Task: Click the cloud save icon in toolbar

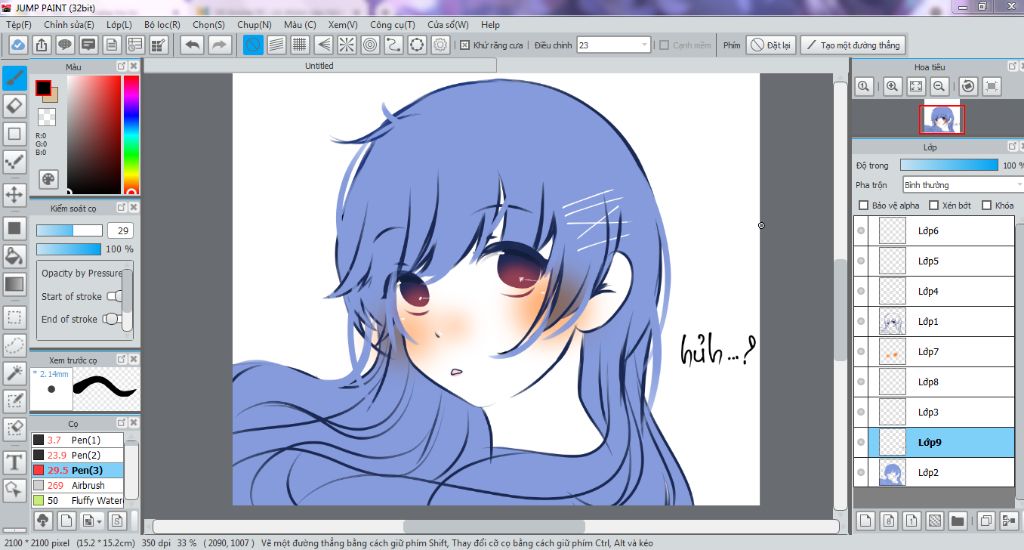Action: coord(18,45)
